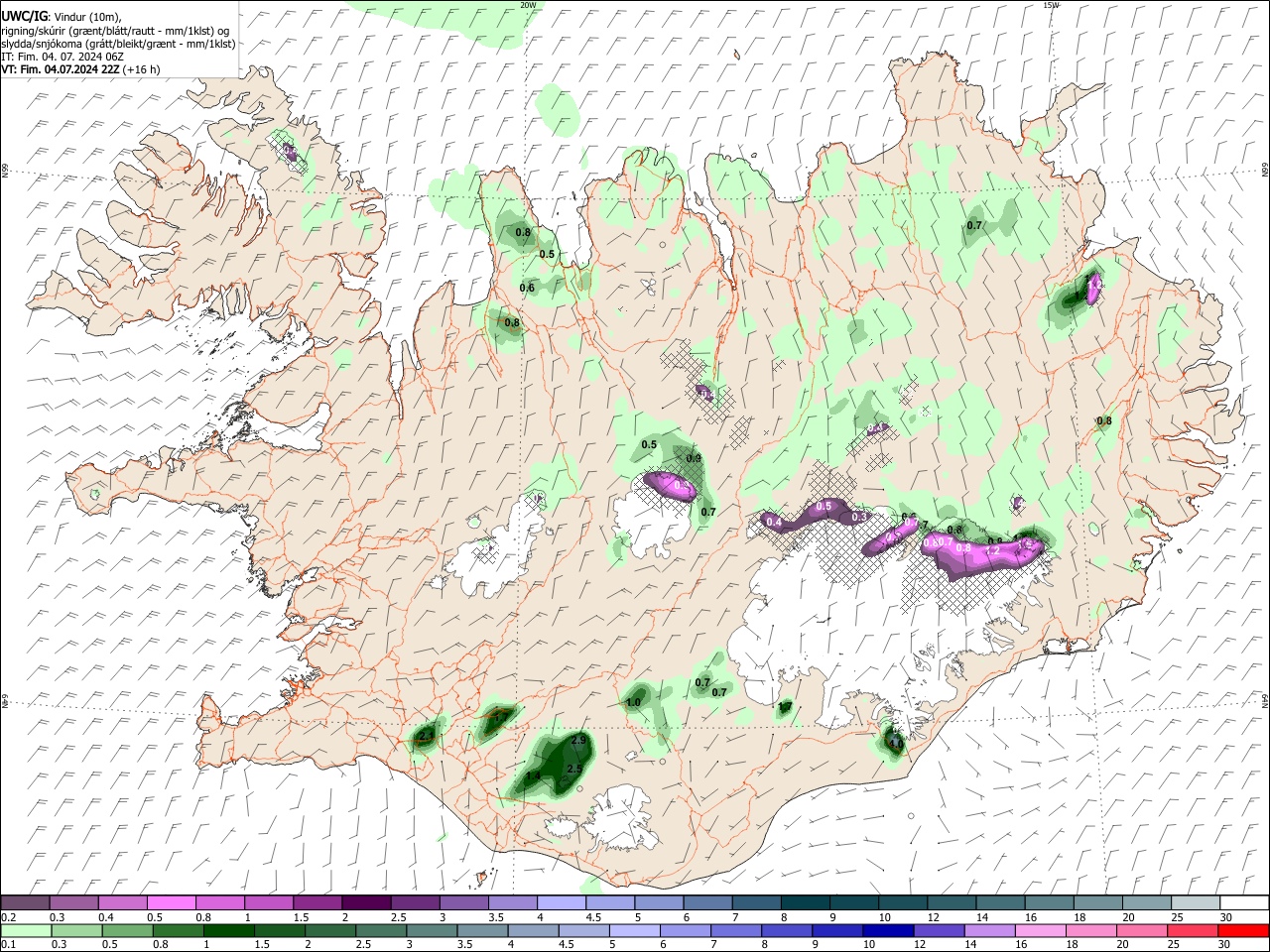This screenshot has height=952, width=1270.
Task: Click the deep navy 10 rain-scale swatch
Action: pyautogui.click(x=890, y=931)
